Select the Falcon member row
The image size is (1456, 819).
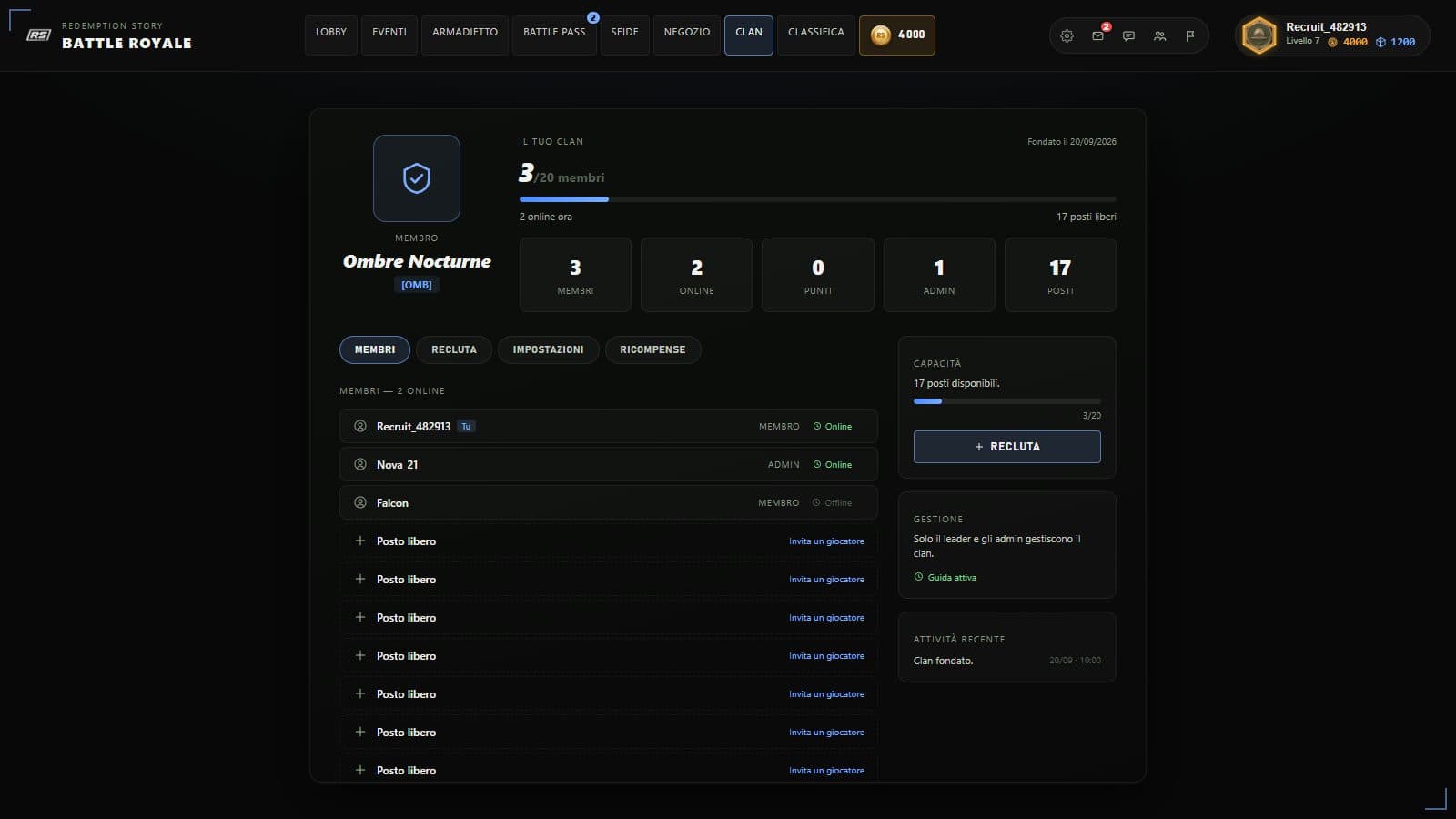point(609,502)
